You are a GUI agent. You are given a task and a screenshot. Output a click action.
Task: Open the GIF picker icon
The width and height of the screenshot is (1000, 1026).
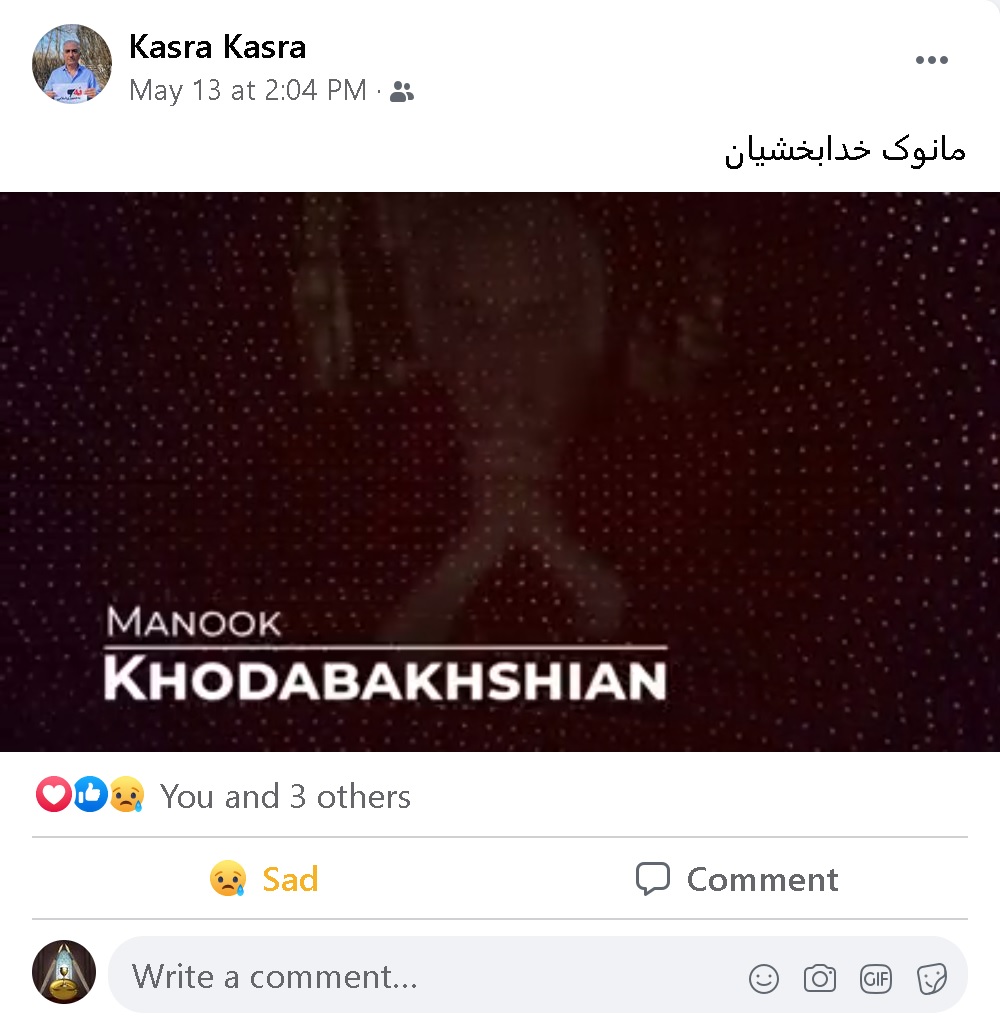(876, 979)
